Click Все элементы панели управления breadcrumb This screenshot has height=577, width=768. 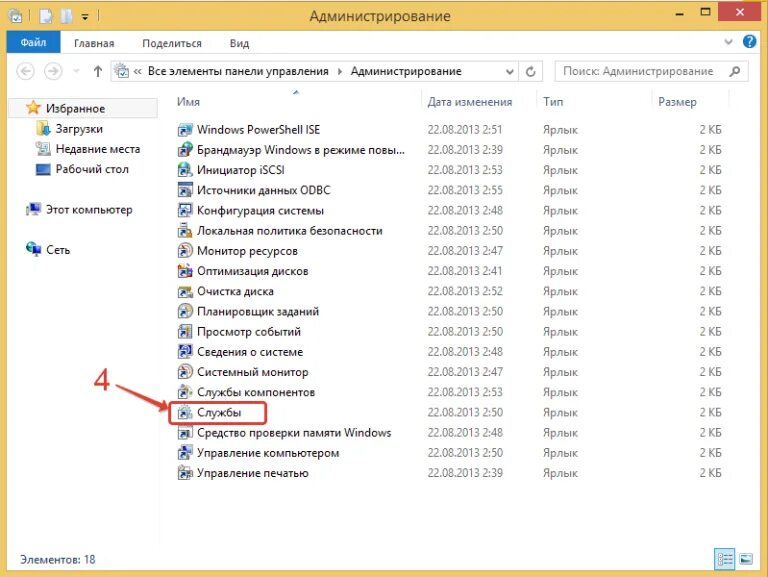coord(238,72)
